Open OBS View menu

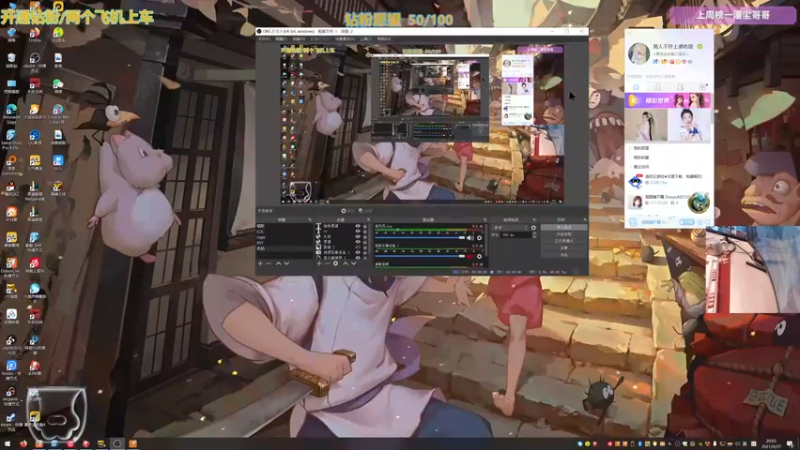[x=298, y=39]
